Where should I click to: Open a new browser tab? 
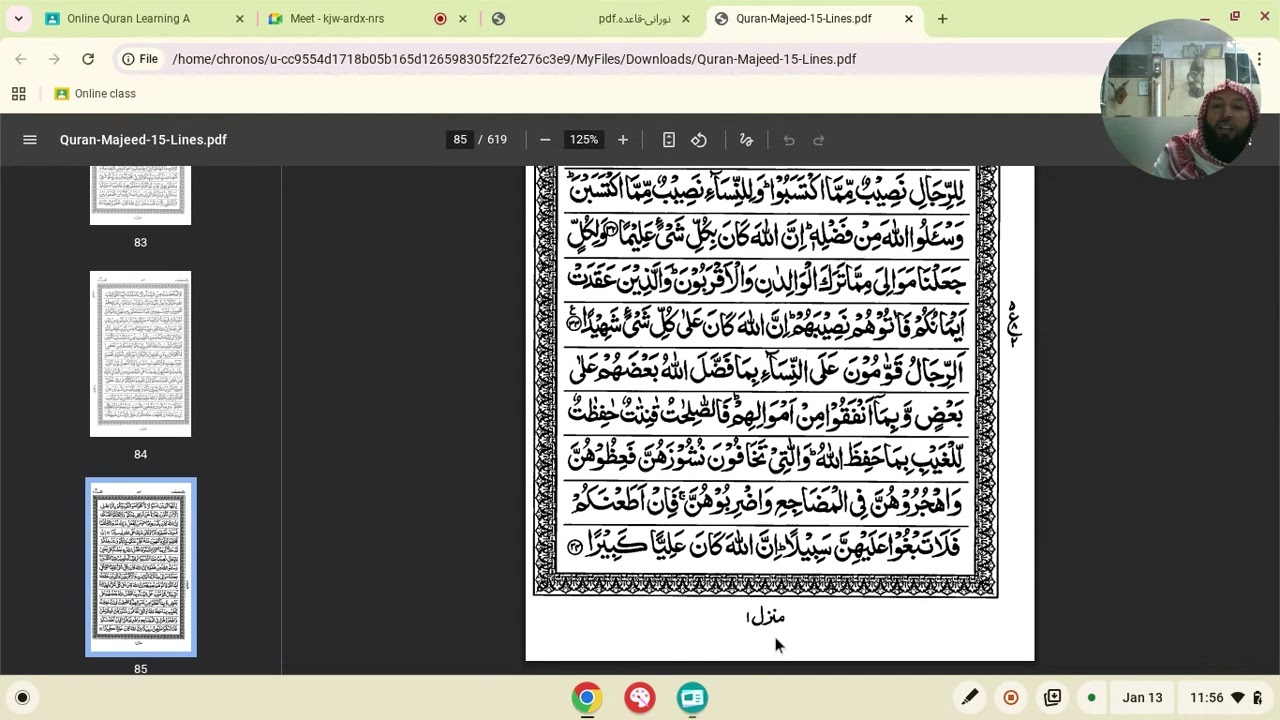pyautogui.click(x=942, y=18)
